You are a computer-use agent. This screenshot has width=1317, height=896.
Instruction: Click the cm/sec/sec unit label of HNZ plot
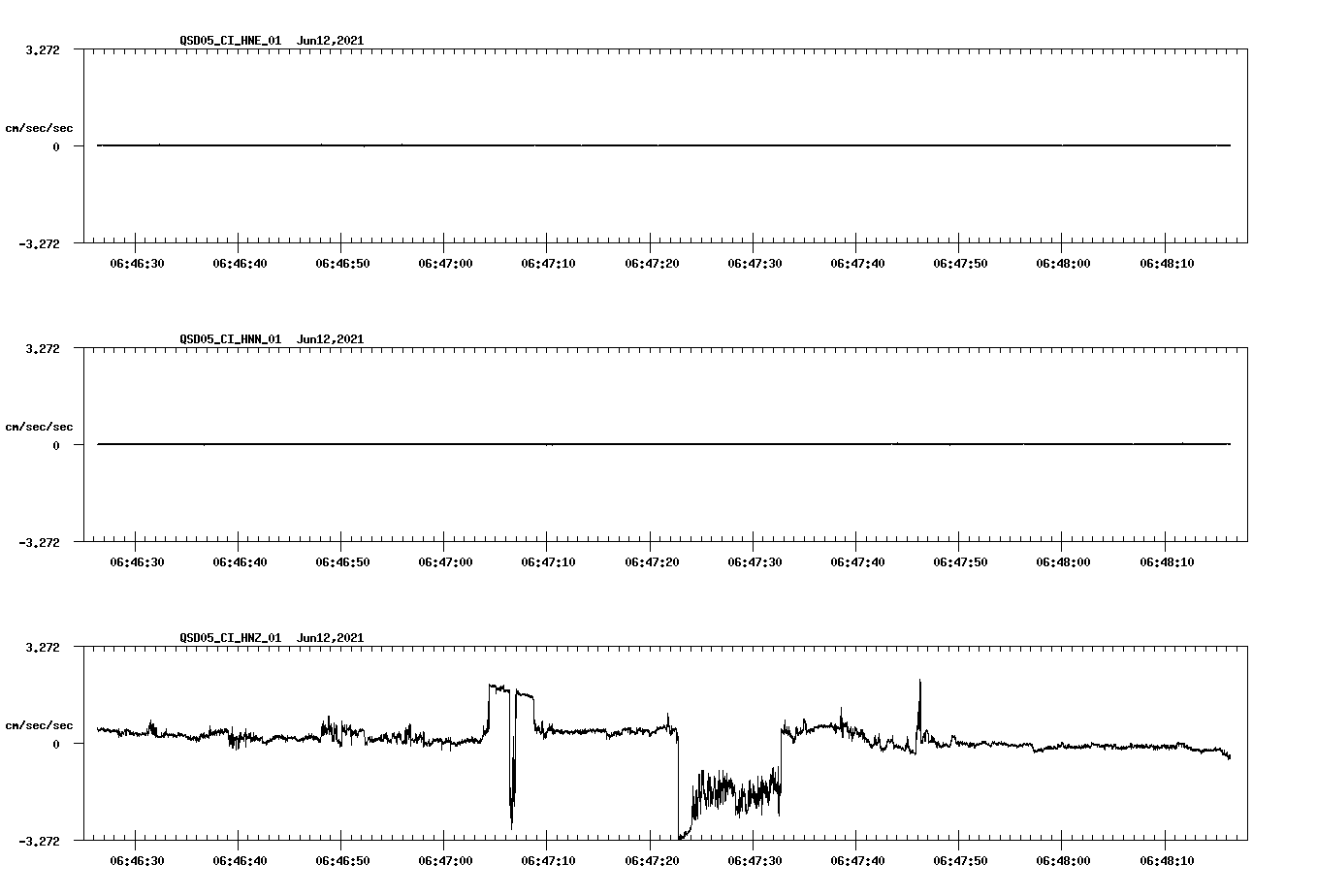[x=39, y=725]
